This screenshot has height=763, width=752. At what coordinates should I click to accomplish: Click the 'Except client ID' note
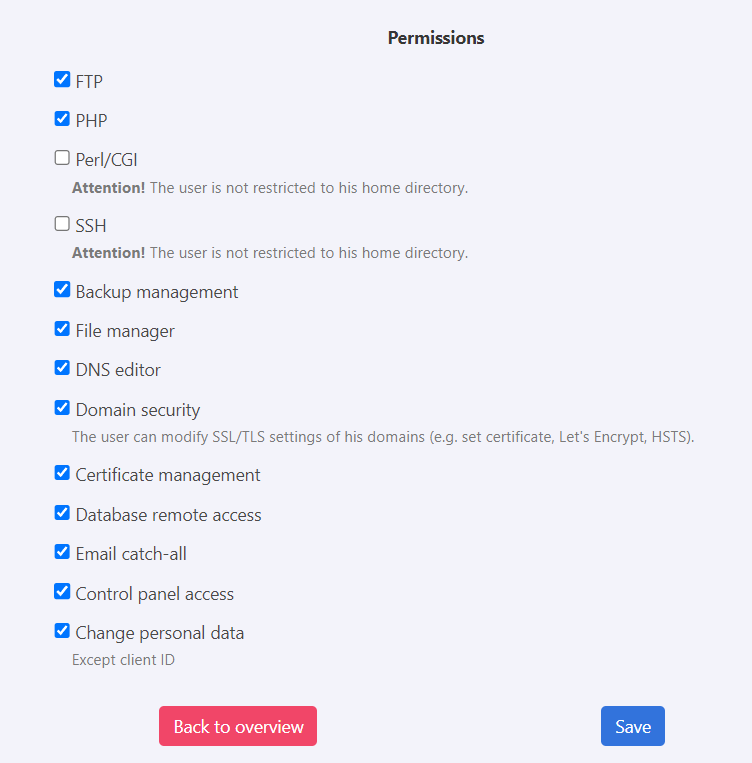click(x=123, y=660)
